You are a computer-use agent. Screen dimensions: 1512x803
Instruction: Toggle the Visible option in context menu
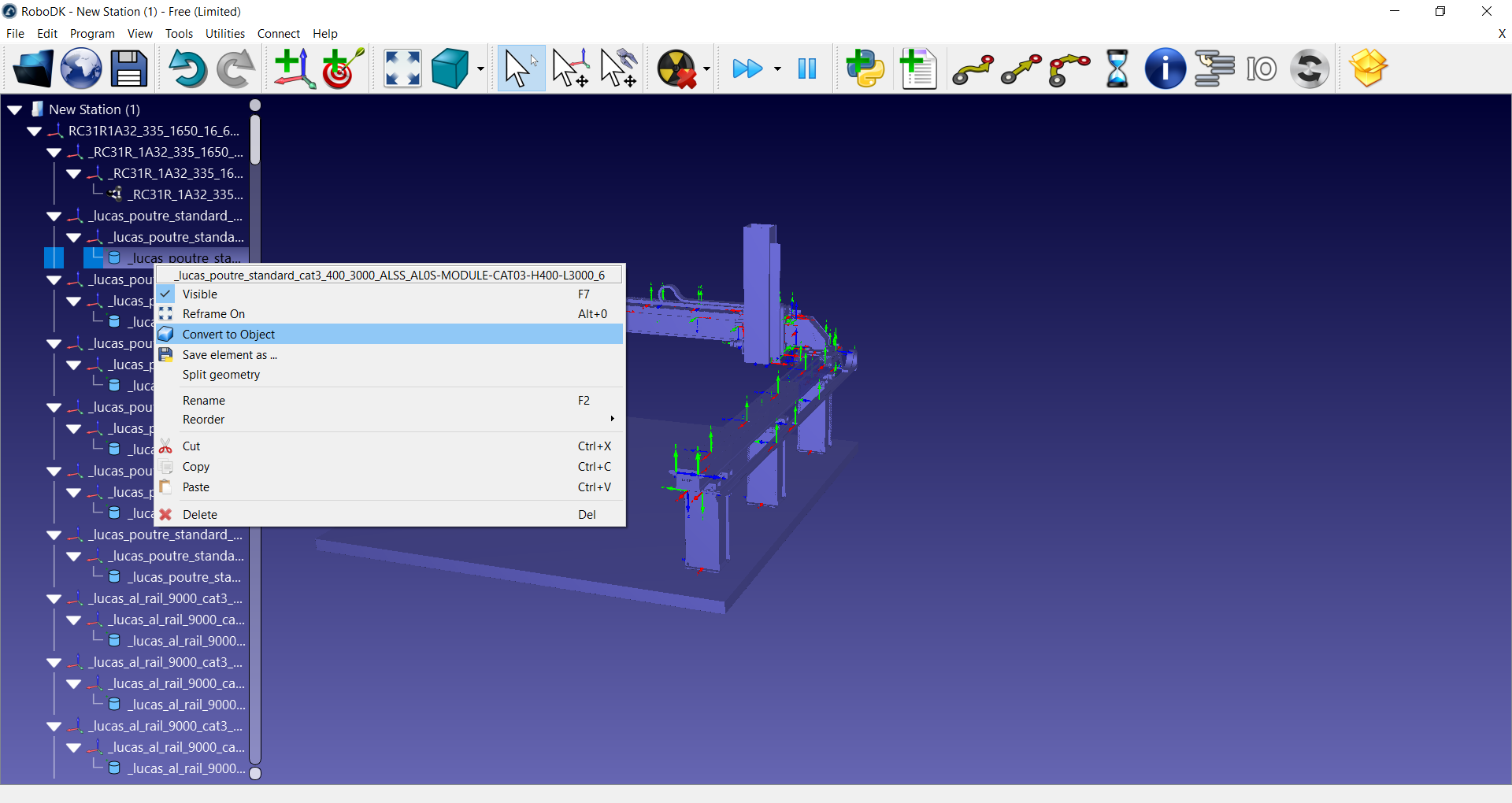[x=200, y=294]
